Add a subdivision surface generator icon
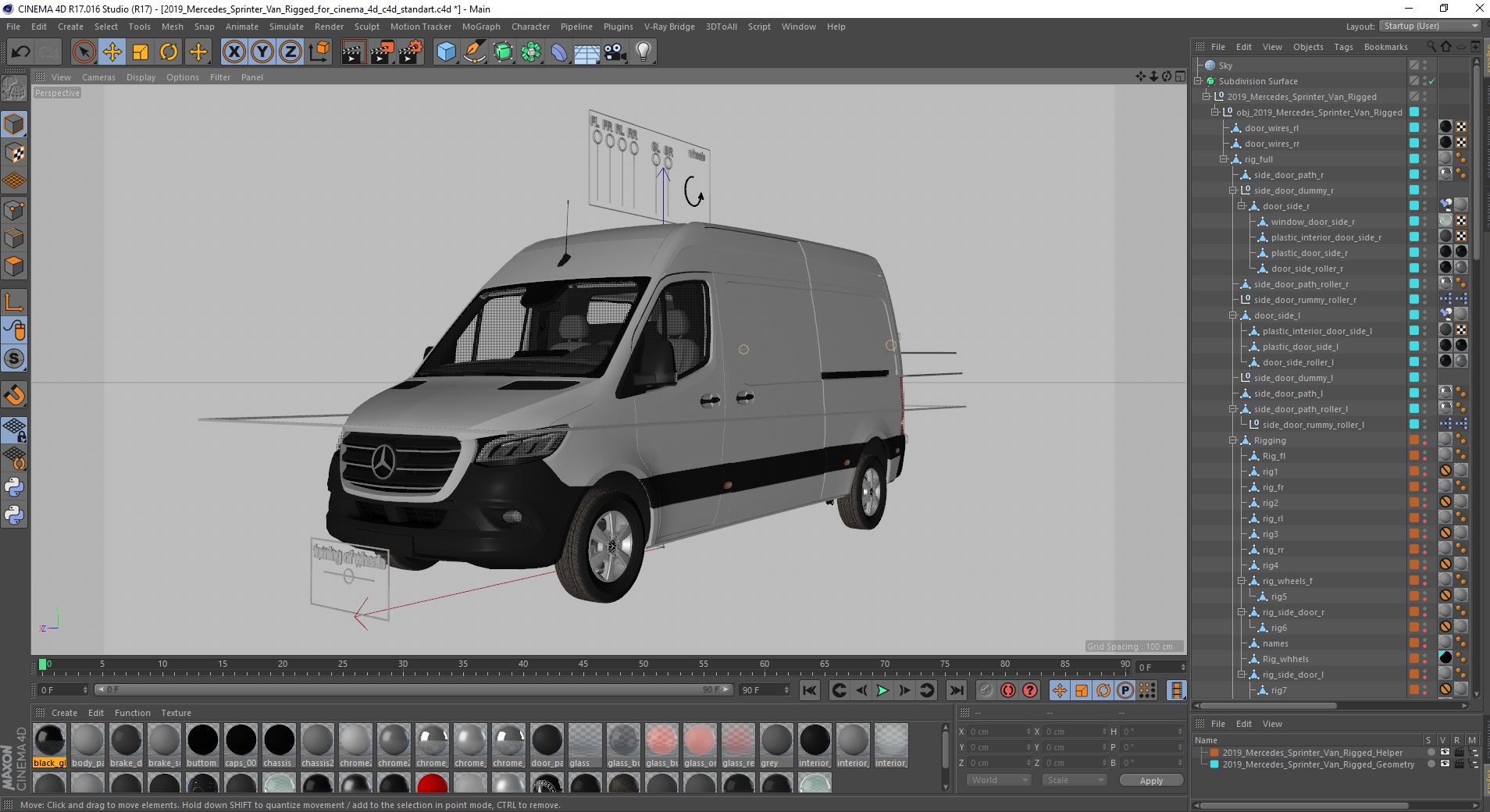The image size is (1490, 812). 503,52
